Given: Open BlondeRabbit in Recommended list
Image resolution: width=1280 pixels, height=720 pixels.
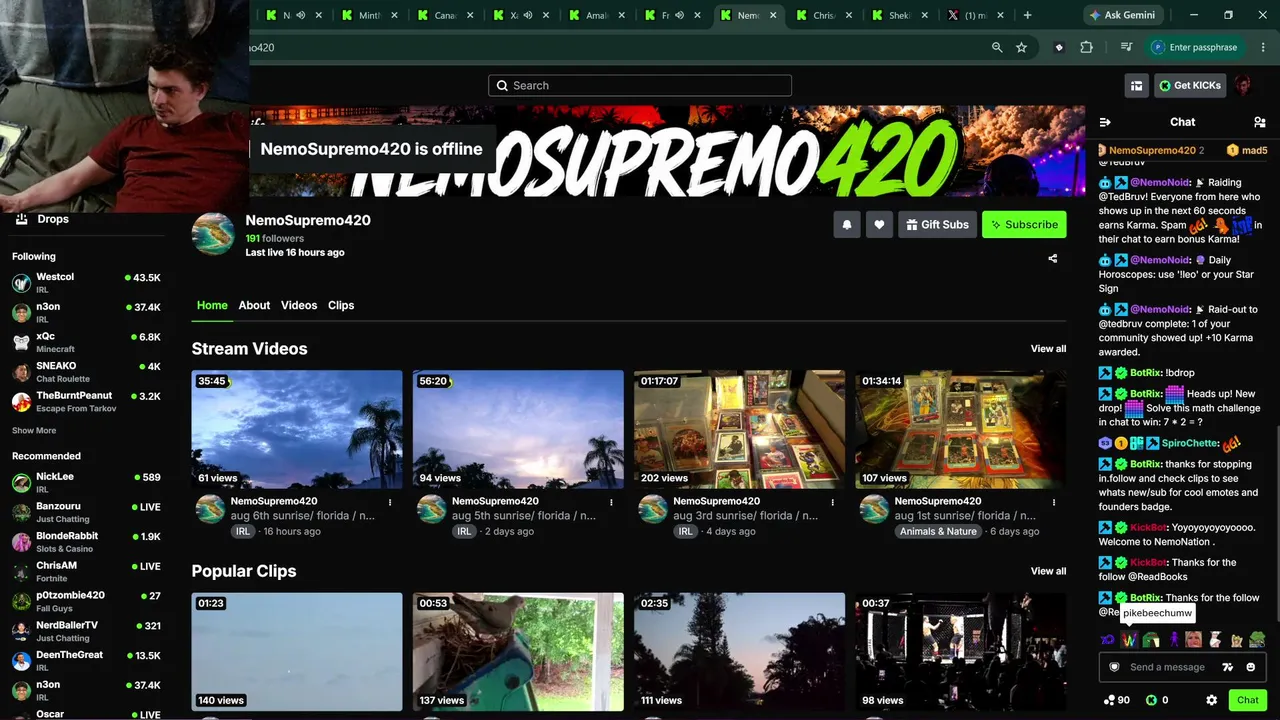Looking at the screenshot, I should tap(86, 542).
